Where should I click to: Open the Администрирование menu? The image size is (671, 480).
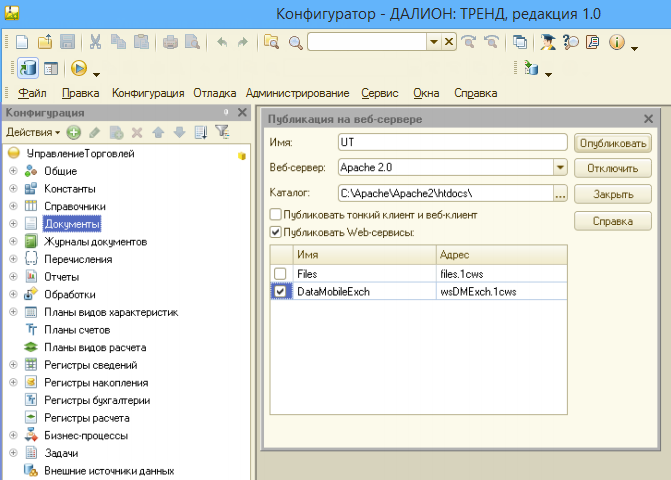[297, 93]
